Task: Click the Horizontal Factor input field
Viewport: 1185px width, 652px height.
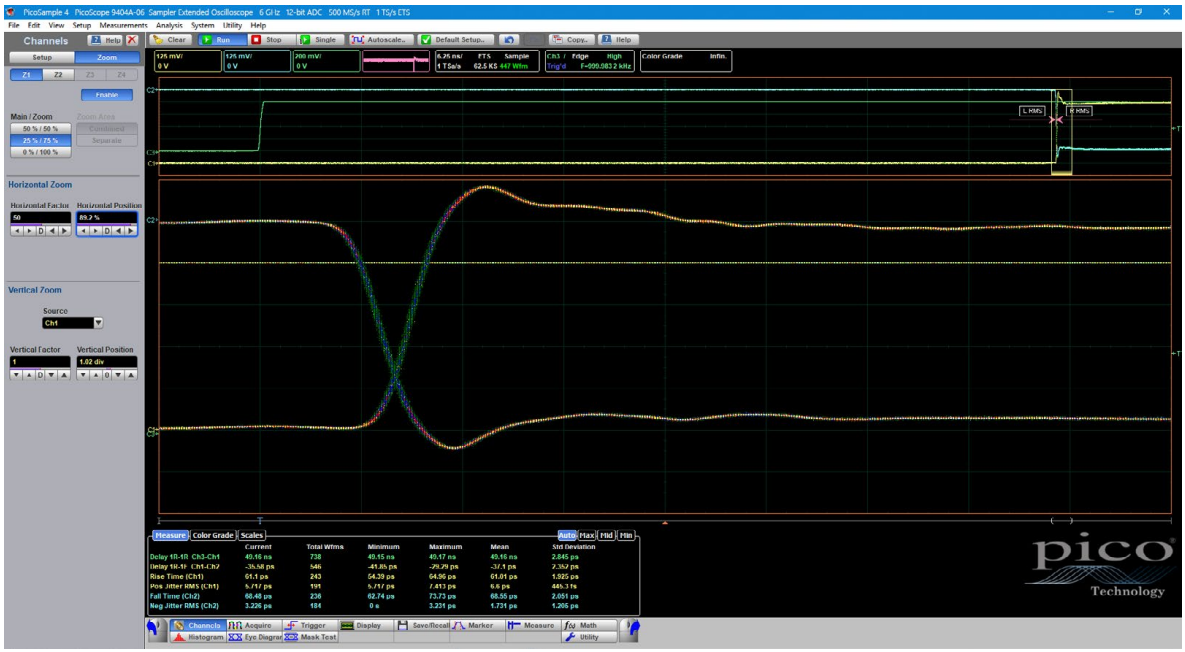Action: 39,217
